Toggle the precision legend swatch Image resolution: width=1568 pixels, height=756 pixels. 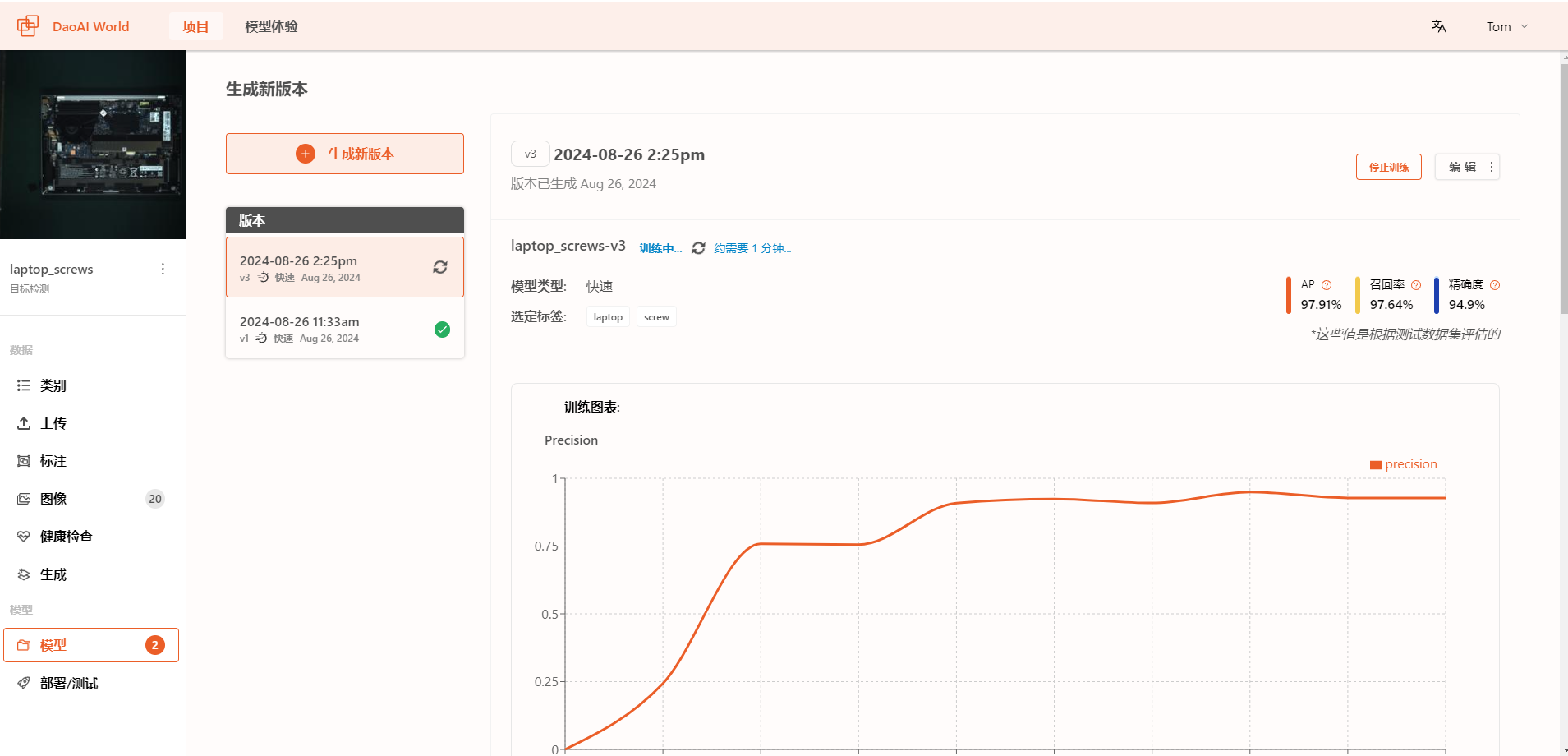(1376, 465)
